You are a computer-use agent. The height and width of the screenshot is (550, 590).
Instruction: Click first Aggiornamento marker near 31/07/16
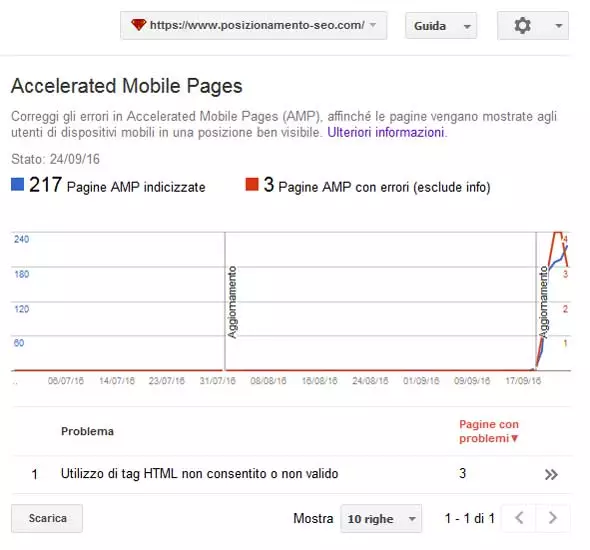tap(233, 302)
